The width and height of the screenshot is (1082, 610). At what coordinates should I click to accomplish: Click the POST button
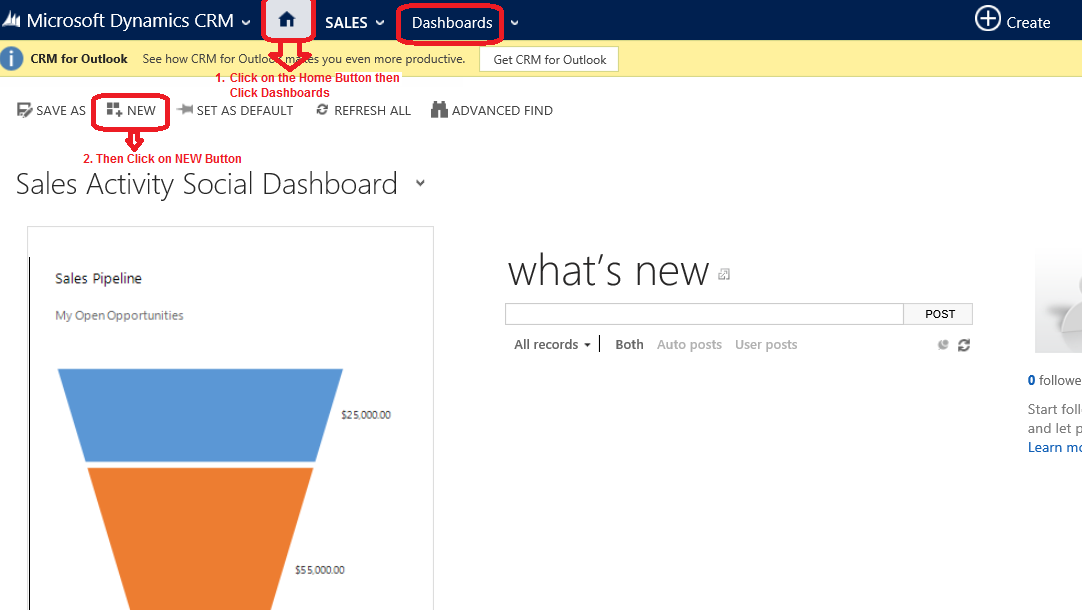(939, 314)
